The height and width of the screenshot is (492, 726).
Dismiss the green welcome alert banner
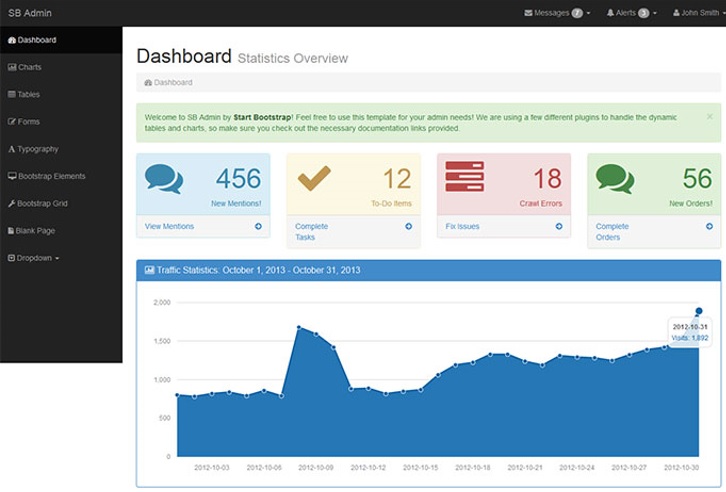pyautogui.click(x=710, y=116)
